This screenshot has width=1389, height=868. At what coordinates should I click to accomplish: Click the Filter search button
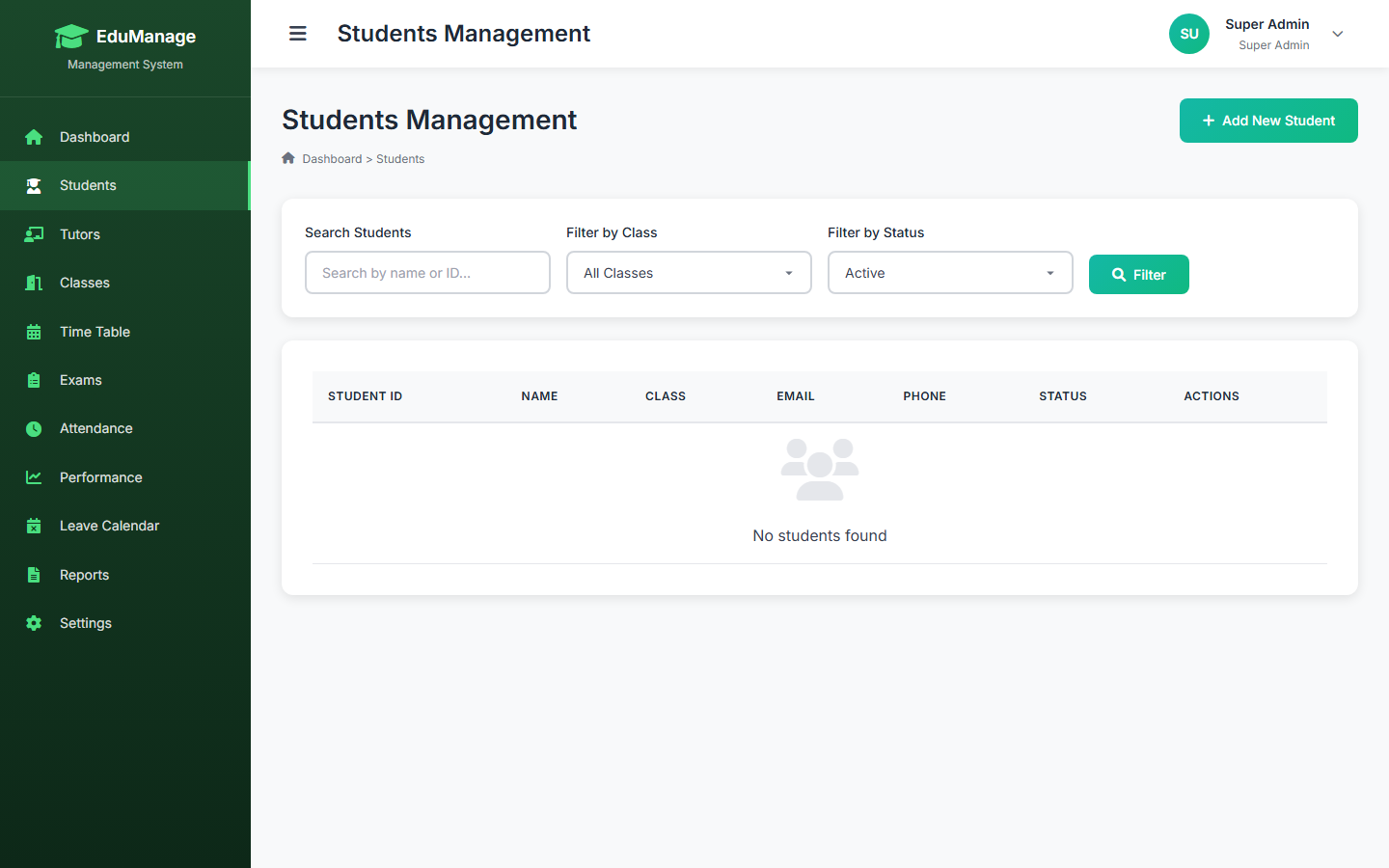[1138, 275]
